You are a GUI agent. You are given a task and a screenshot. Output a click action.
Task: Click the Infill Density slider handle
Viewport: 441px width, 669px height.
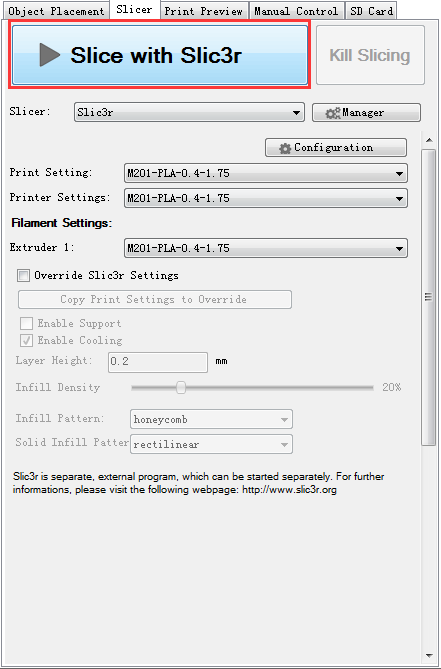[x=181, y=387]
